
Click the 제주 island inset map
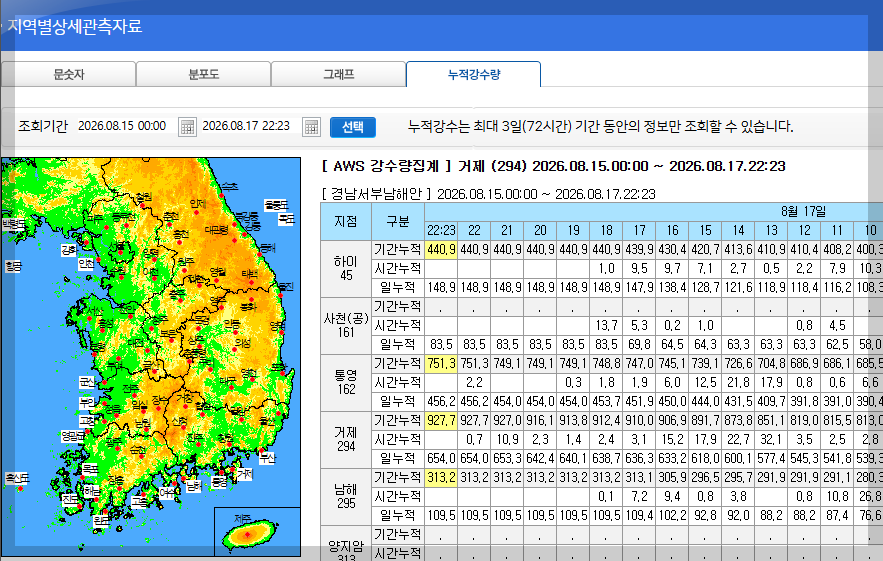click(257, 531)
